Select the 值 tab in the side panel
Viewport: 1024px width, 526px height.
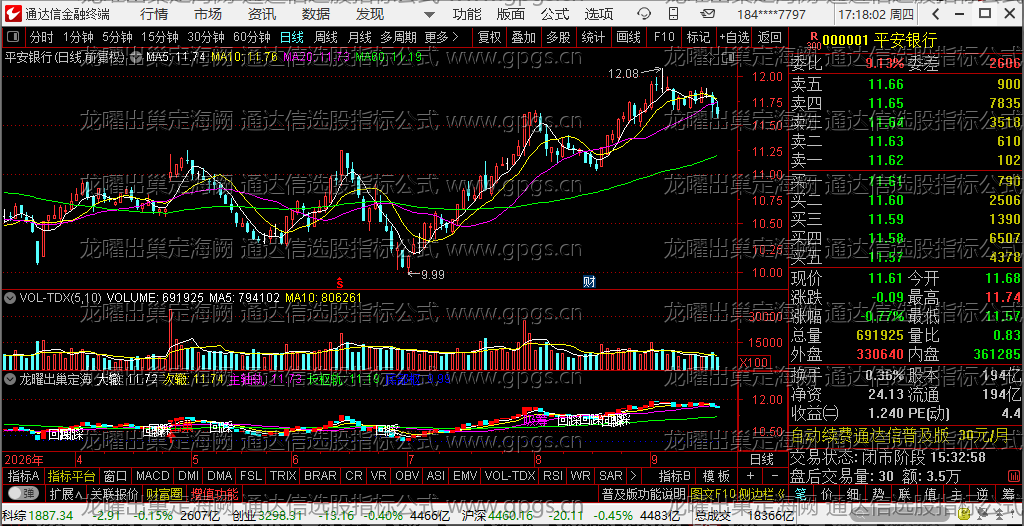(931, 493)
